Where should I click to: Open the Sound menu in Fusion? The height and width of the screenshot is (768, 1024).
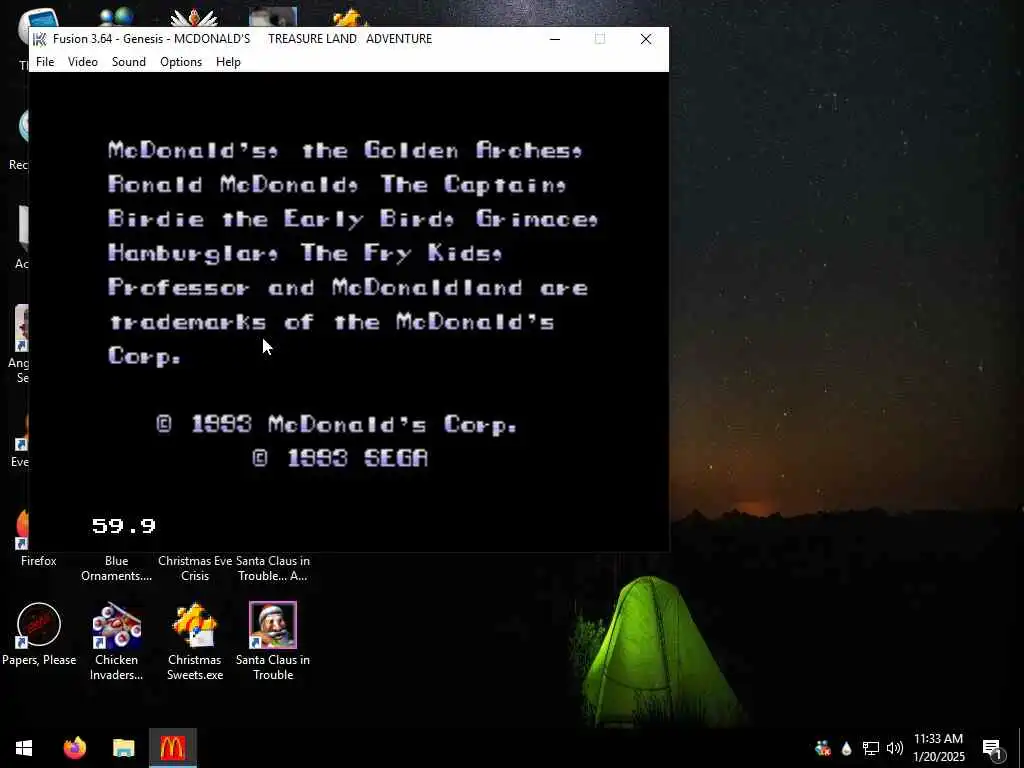pyautogui.click(x=129, y=61)
